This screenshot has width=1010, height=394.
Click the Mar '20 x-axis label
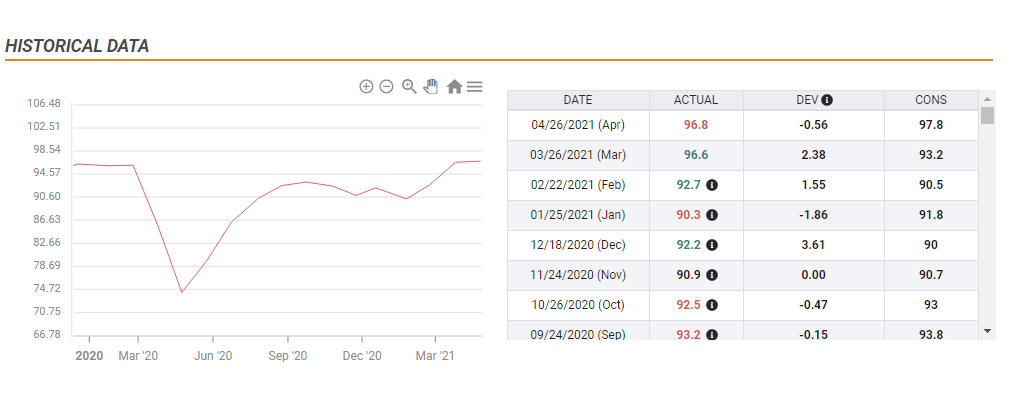138,356
